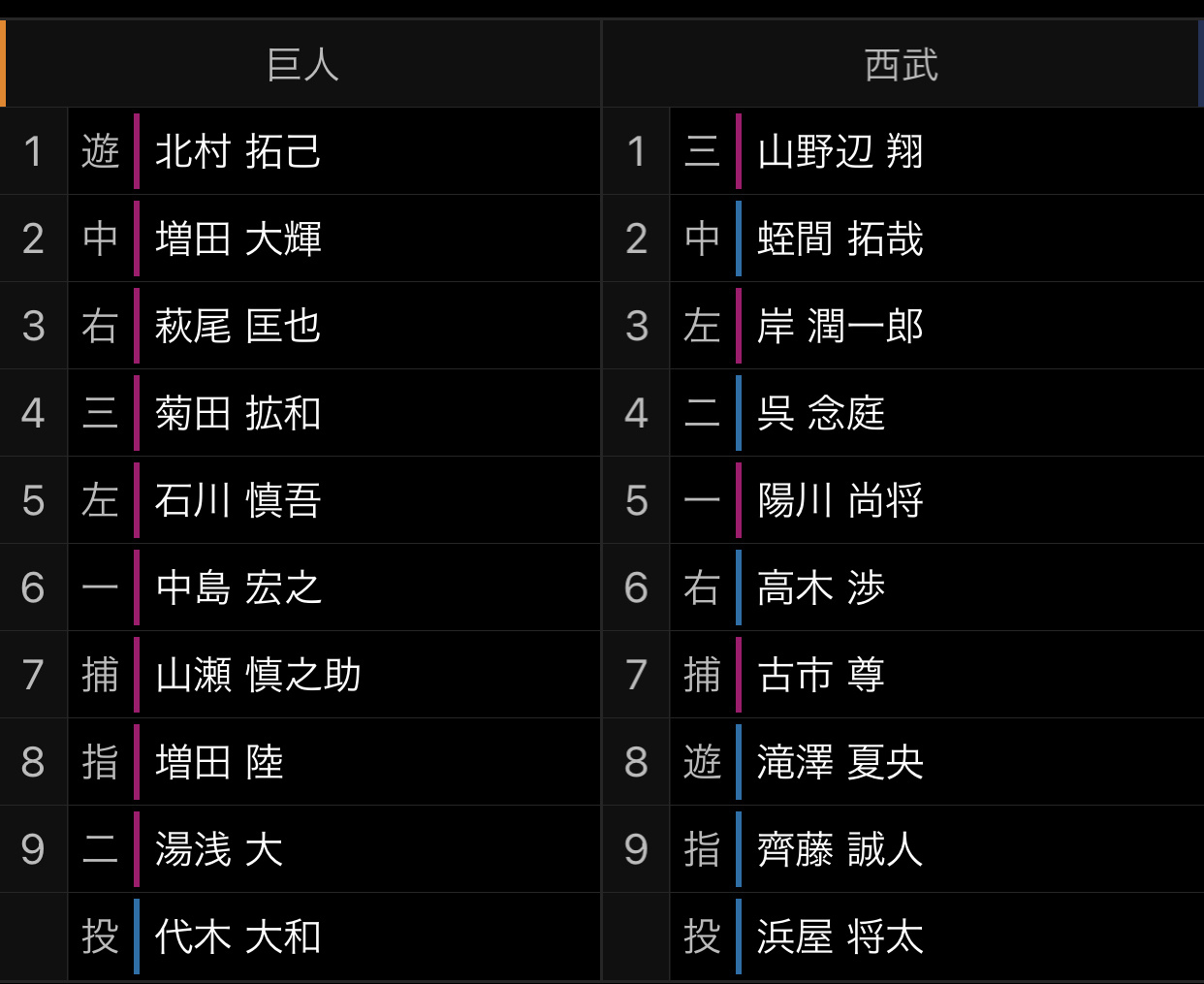Click 中島 宏之 in the lineup

(238, 587)
